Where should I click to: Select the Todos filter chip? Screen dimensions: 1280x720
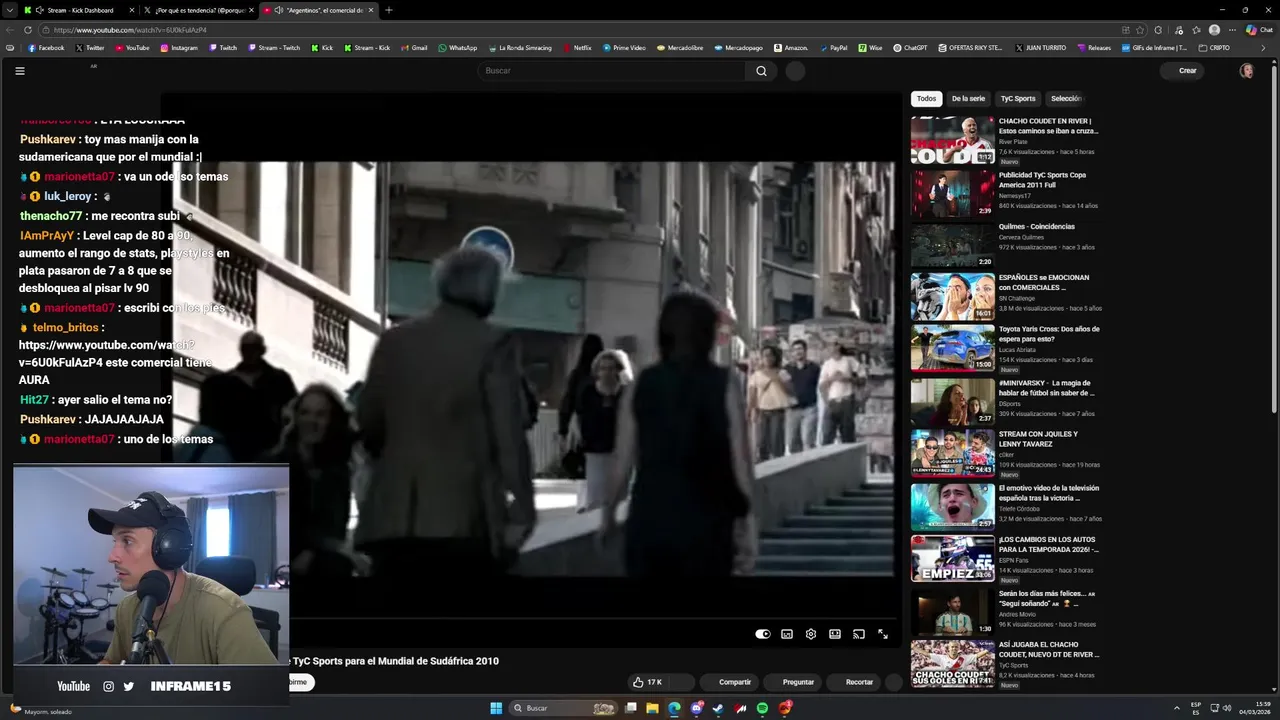(927, 99)
